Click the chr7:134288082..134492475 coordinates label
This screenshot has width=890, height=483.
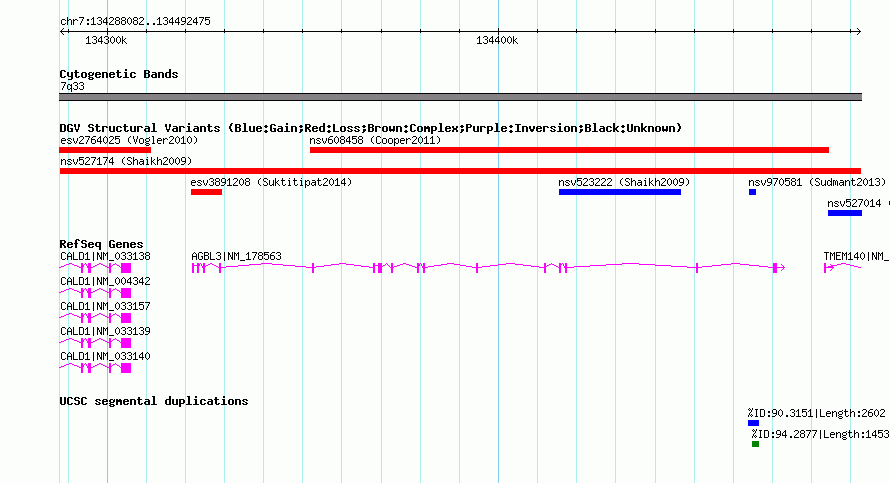(x=135, y=21)
